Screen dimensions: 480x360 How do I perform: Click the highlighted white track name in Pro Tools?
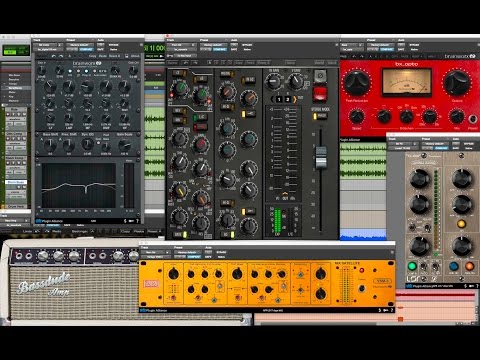pos(16,182)
